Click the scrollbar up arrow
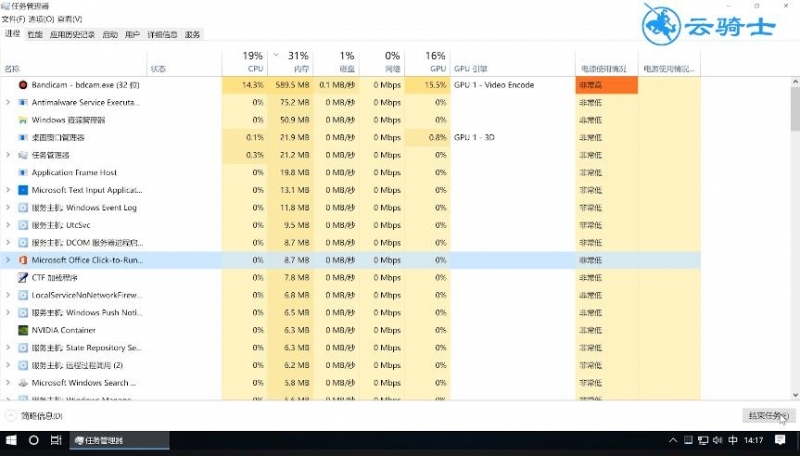800x456 pixels. point(795,82)
